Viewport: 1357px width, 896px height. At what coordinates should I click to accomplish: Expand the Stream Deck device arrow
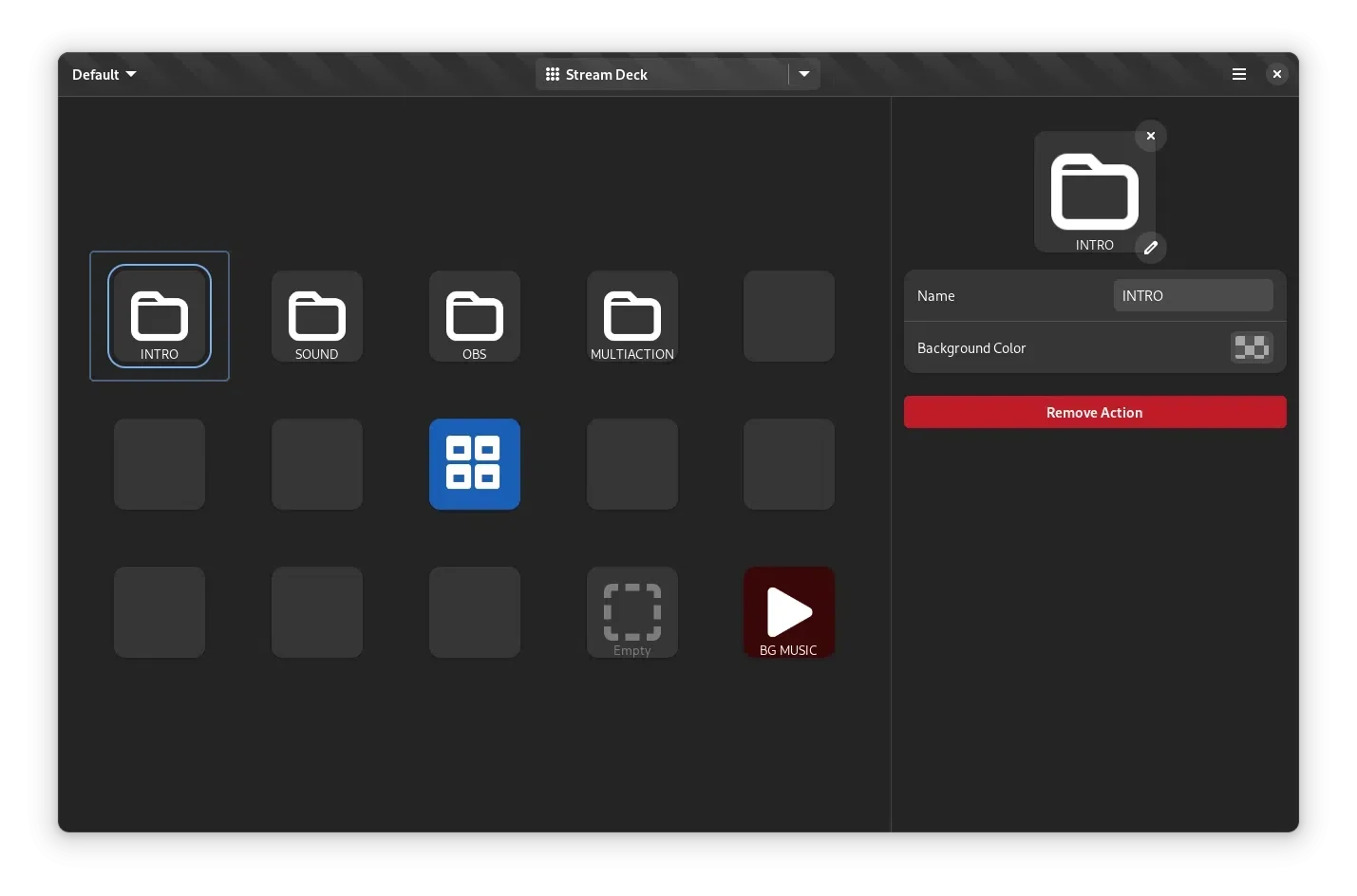pos(804,74)
